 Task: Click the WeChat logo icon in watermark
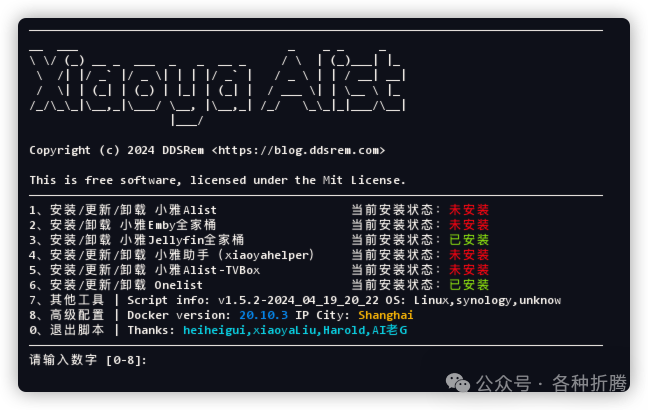coord(458,383)
